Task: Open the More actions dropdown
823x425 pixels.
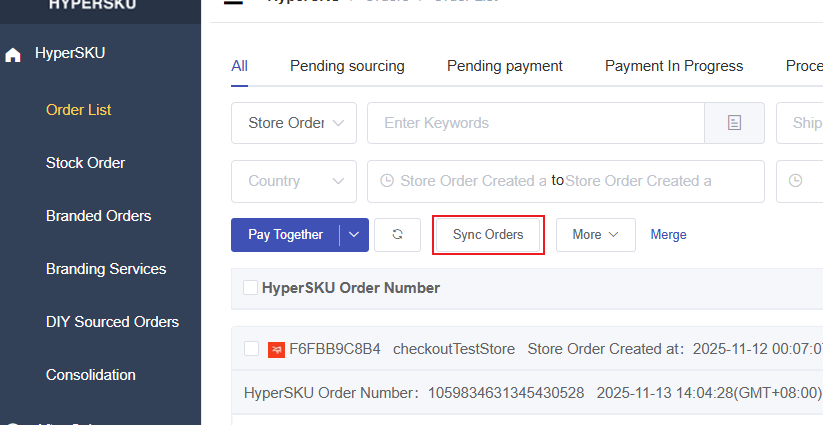Action: (595, 235)
